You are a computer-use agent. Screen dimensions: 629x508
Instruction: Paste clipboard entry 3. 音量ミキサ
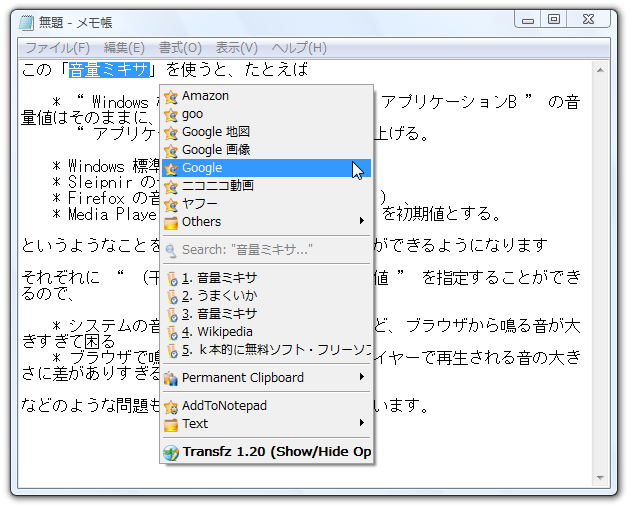pyautogui.click(x=266, y=313)
